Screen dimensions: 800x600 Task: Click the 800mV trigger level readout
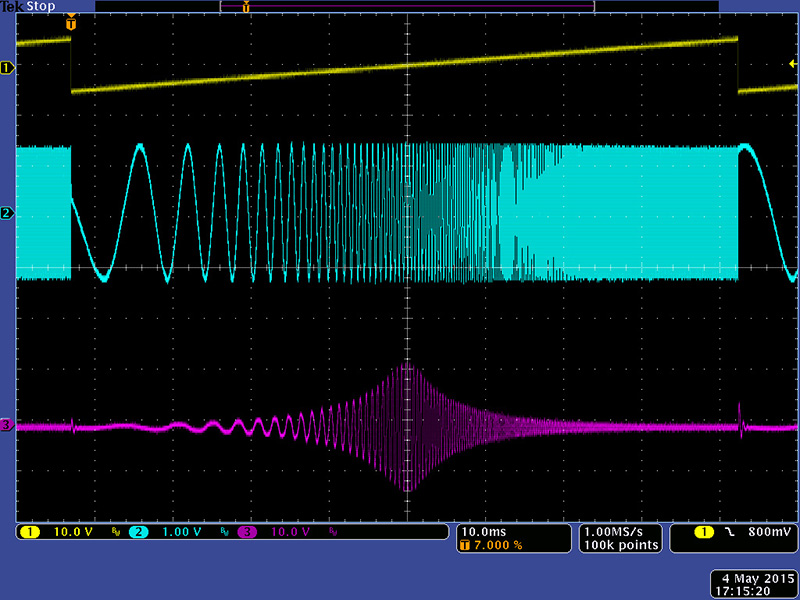766,532
